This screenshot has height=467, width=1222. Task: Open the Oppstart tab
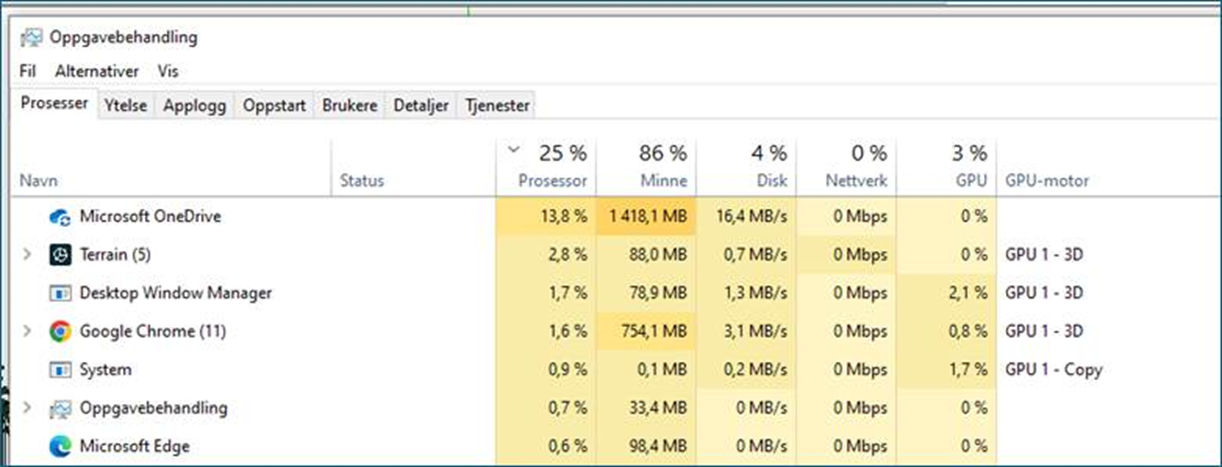coord(275,105)
